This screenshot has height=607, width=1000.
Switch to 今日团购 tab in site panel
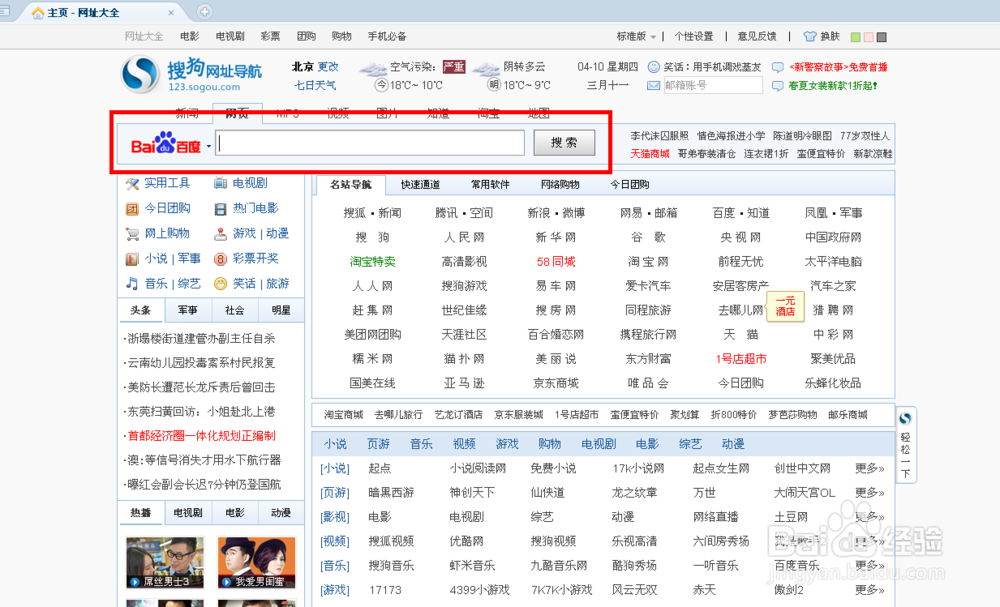629,184
